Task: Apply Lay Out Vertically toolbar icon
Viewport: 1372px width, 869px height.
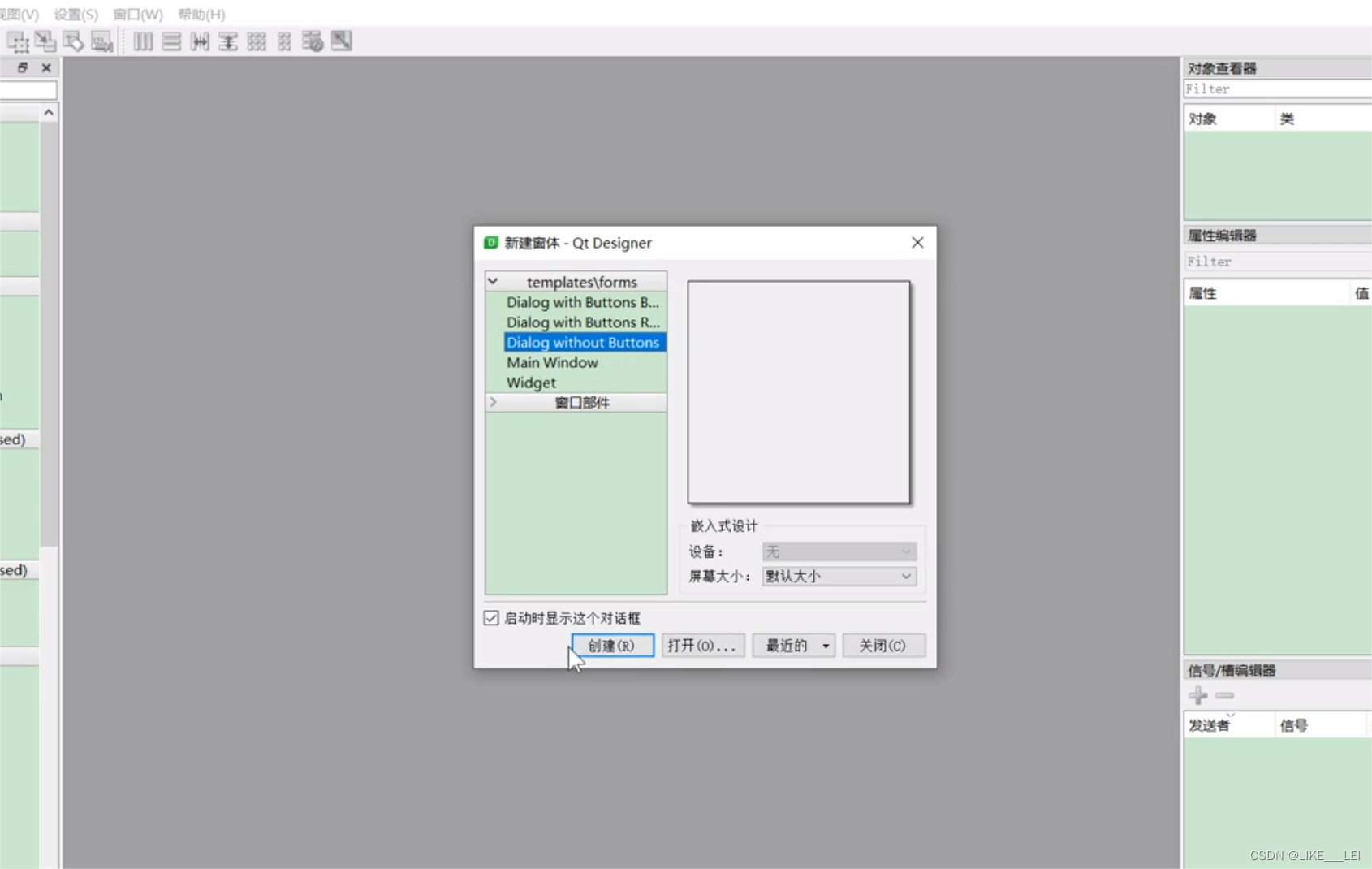Action: click(x=171, y=41)
